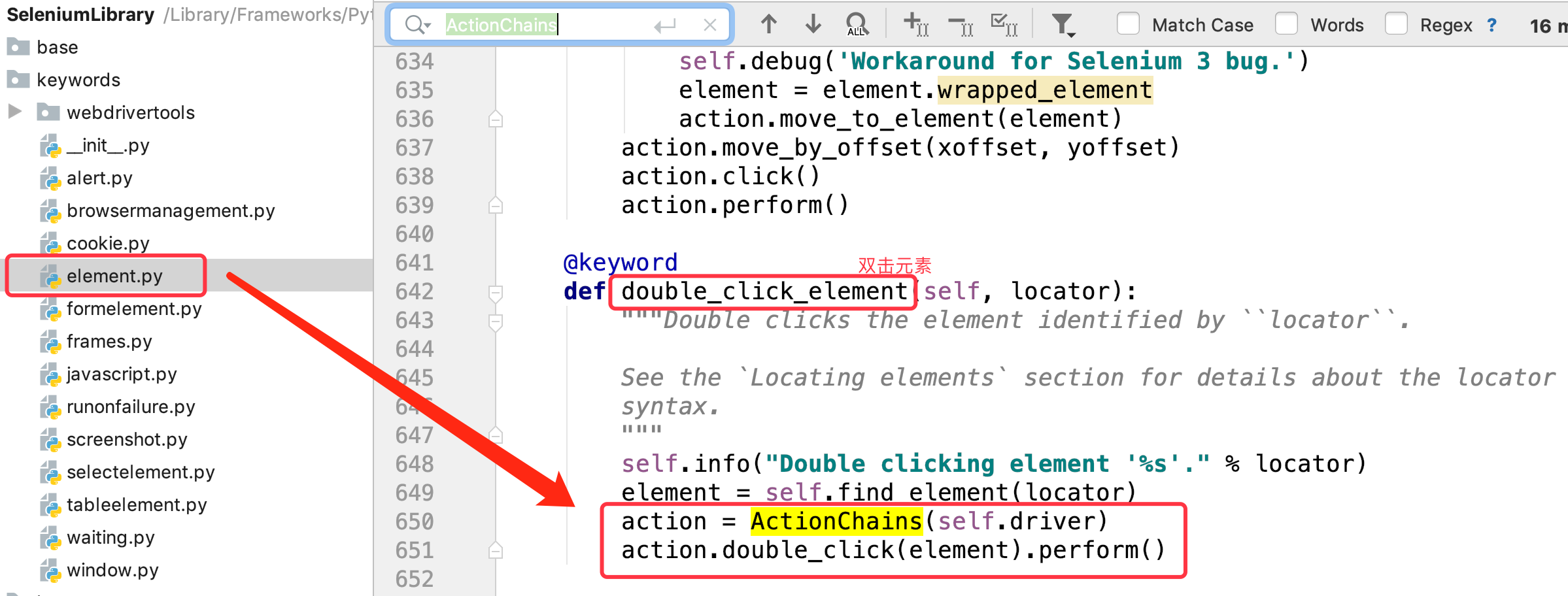Collapse double_click_element function at line 642
Screen dimensions: 1568x596
pyautogui.click(x=496, y=291)
